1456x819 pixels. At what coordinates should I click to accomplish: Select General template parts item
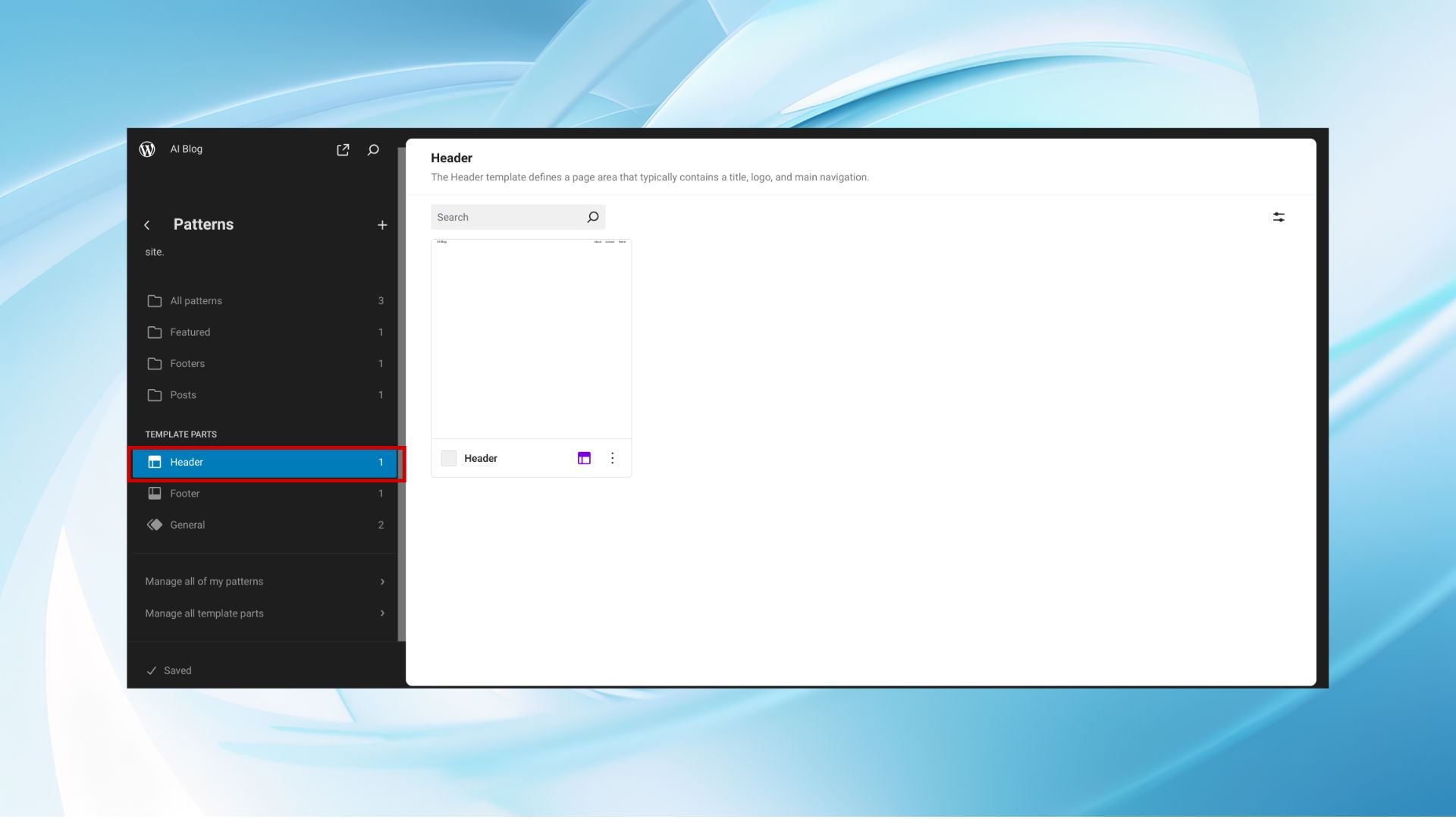point(264,525)
